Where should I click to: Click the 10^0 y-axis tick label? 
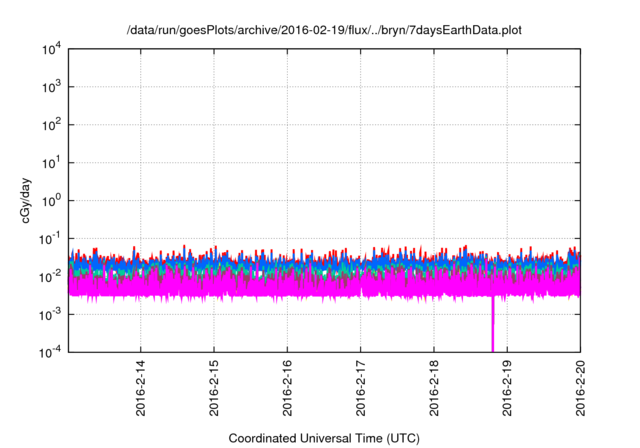tap(51, 201)
